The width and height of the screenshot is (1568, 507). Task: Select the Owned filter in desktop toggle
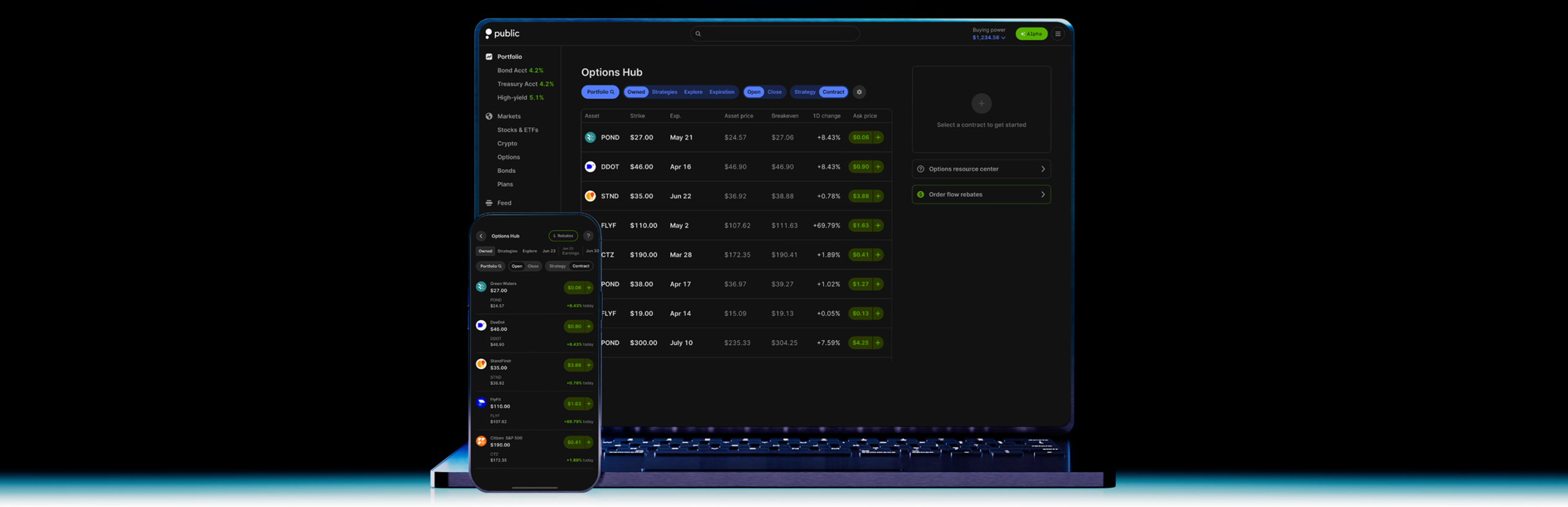[636, 92]
